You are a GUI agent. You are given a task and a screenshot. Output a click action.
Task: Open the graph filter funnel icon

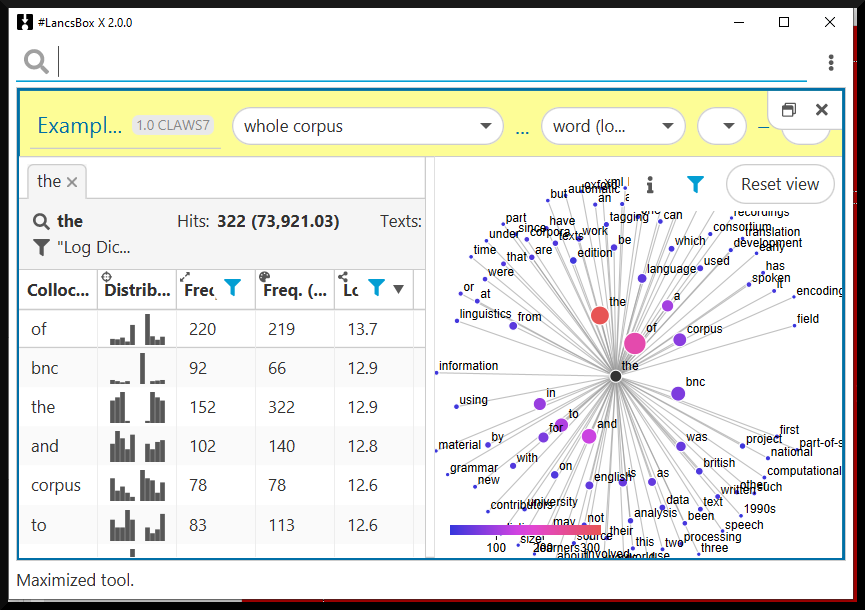coord(695,184)
